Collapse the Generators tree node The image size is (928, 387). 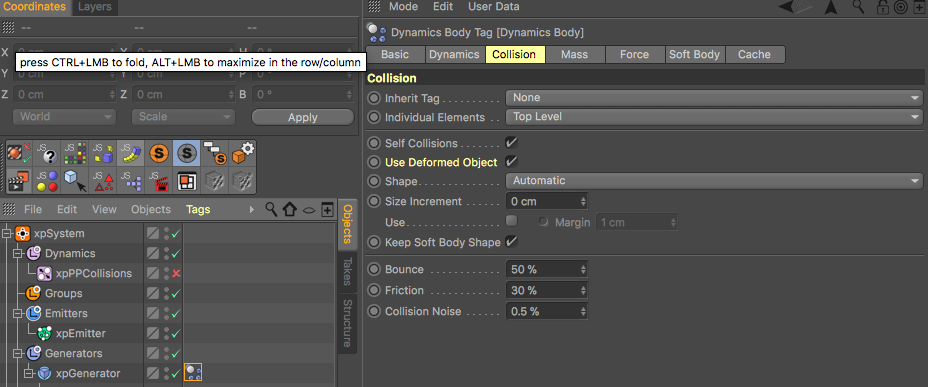[x=18, y=354]
